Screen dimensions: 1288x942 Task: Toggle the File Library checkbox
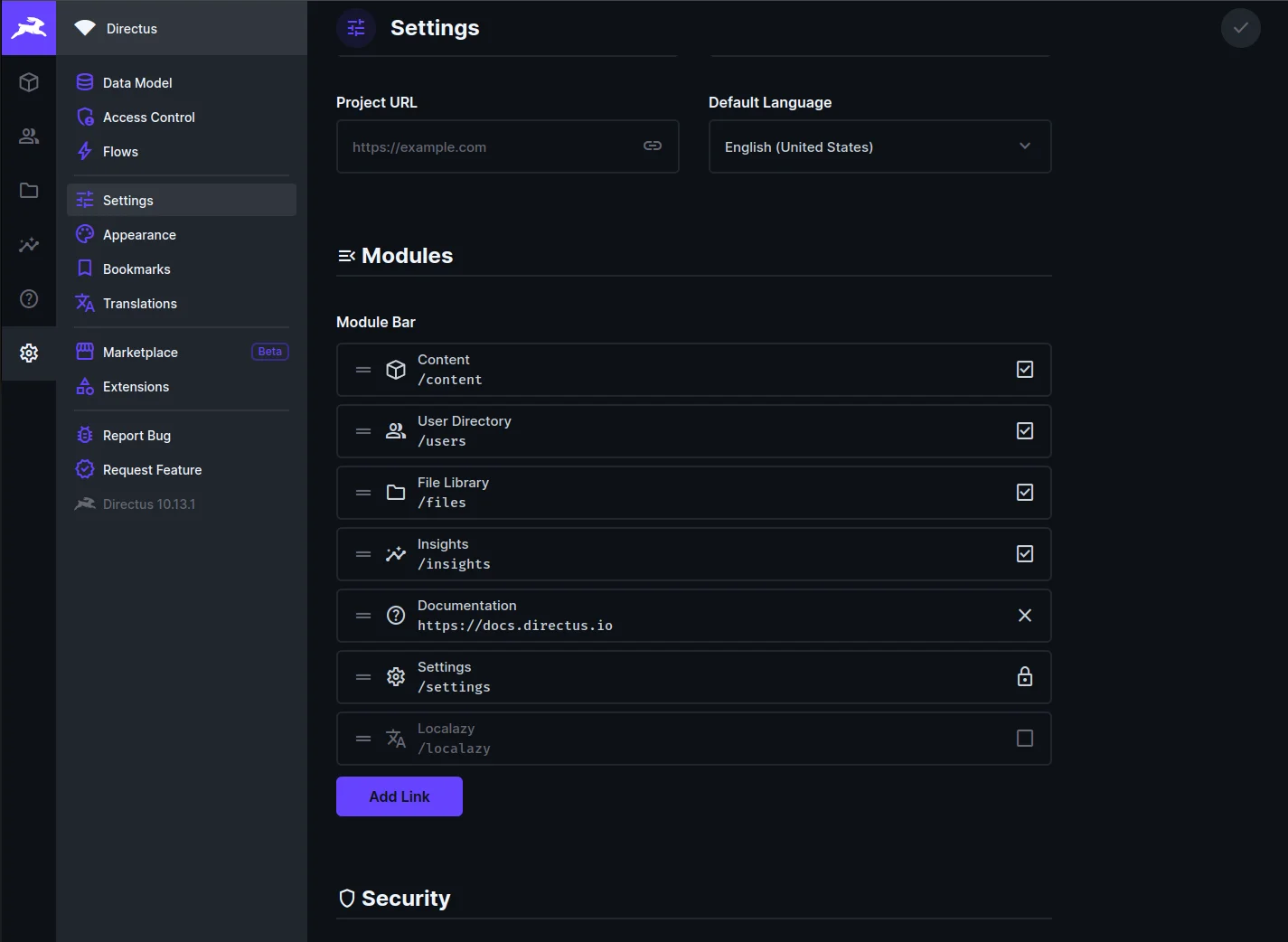pos(1024,493)
